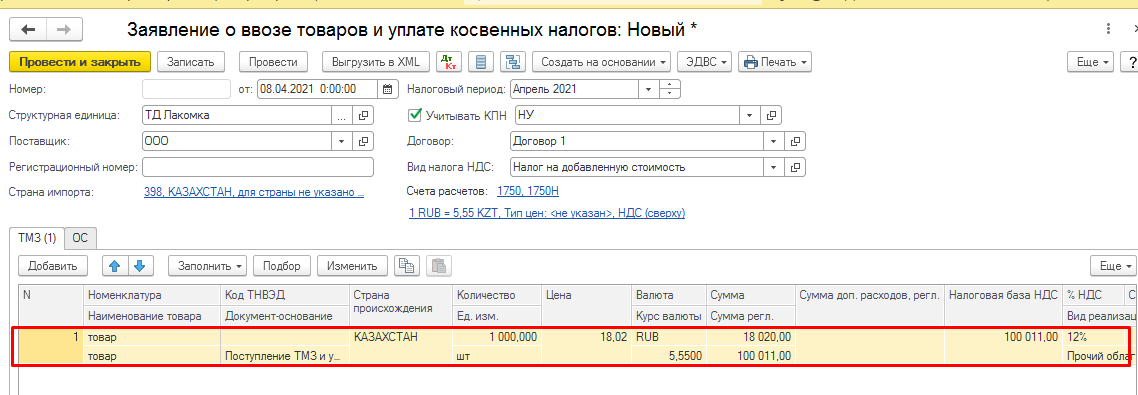The image size is (1138, 395).
Task: Click the date field 08.04.2021
Action: tap(318, 89)
